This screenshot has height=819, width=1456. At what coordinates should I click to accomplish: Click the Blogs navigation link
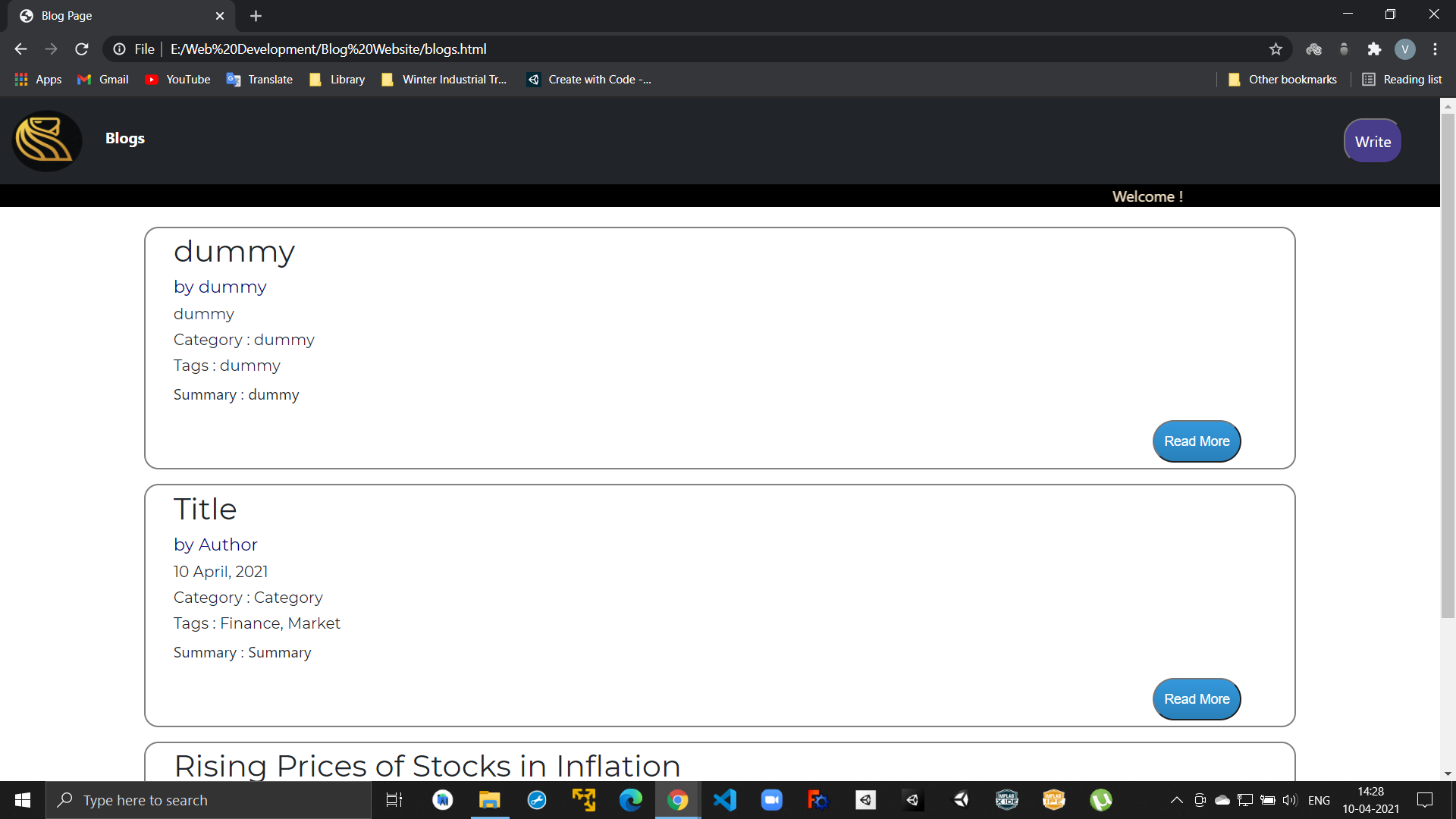125,138
